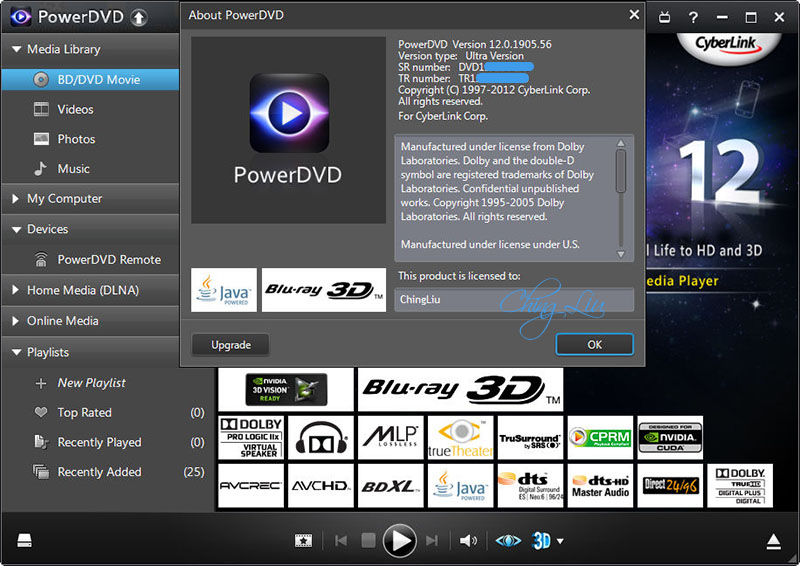Viewport: 800px width, 566px height.
Task: Click the disc drive icon at bottom left
Action: tap(24, 540)
